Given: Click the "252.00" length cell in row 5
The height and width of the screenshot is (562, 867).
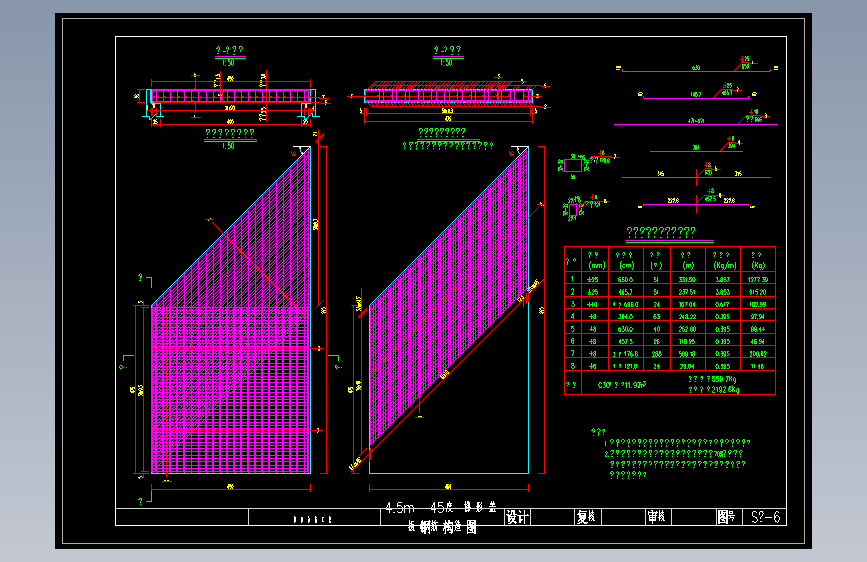Looking at the screenshot, I should click(687, 329).
